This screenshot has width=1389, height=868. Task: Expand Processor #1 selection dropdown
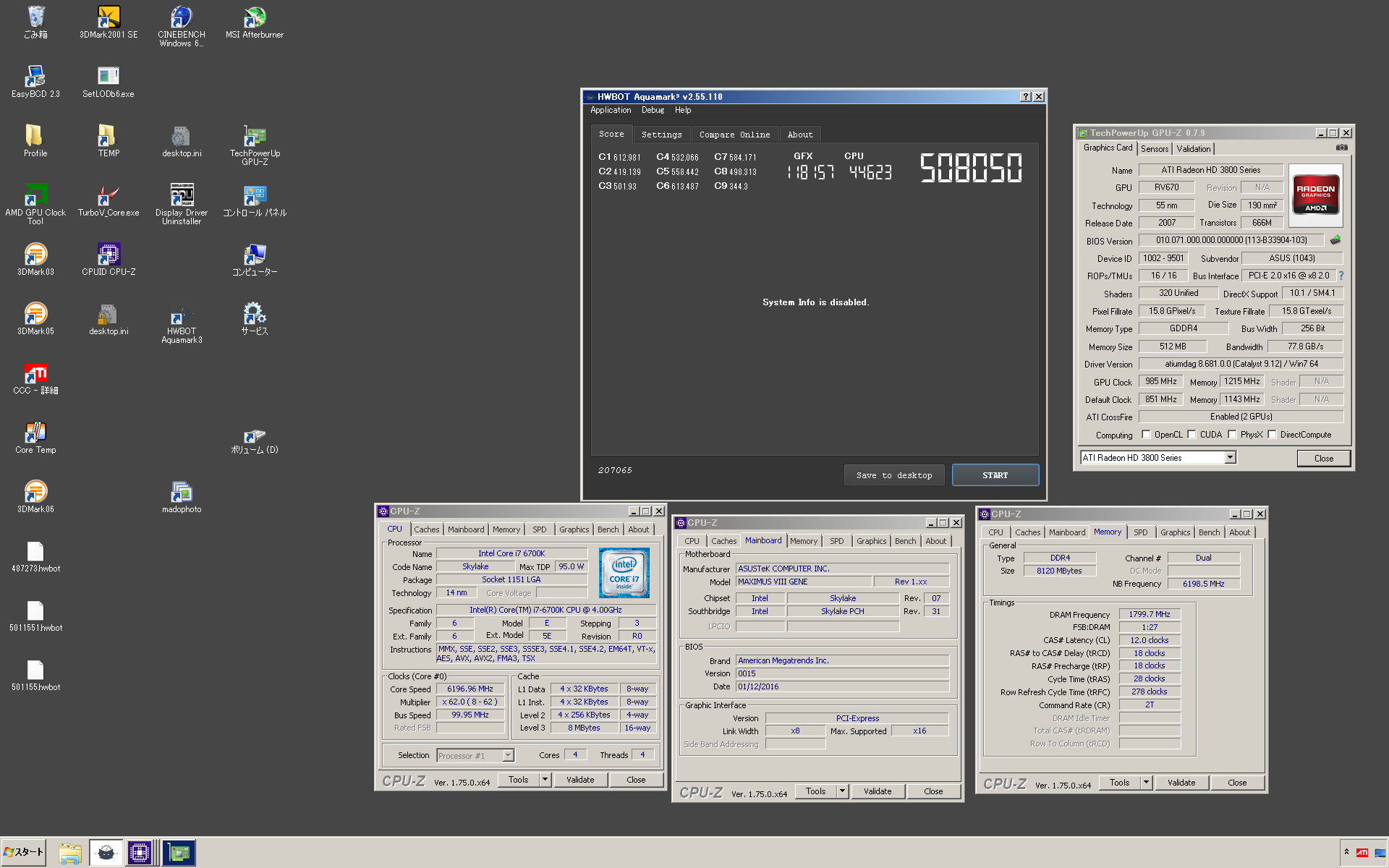[x=508, y=756]
